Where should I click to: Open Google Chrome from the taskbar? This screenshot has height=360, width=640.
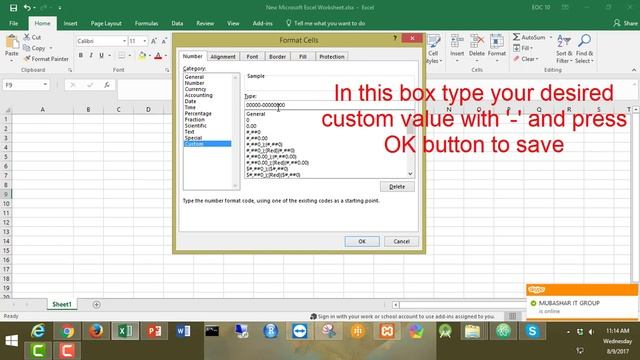[67, 331]
